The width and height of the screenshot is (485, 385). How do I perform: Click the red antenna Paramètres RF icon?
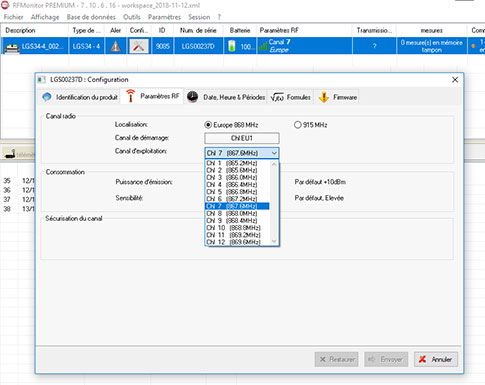131,96
